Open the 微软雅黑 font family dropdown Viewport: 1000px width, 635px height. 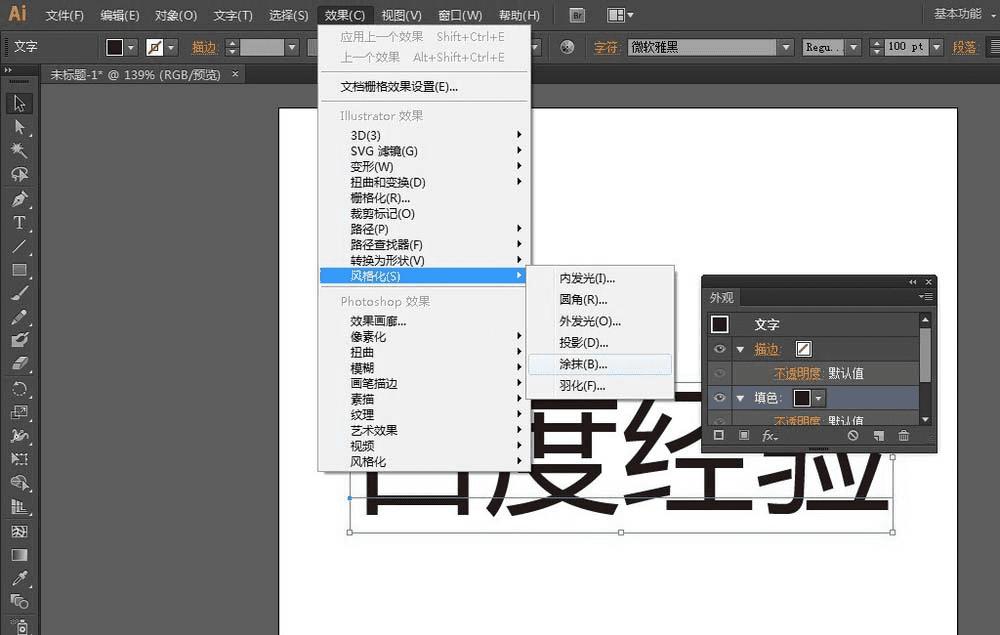pos(786,48)
